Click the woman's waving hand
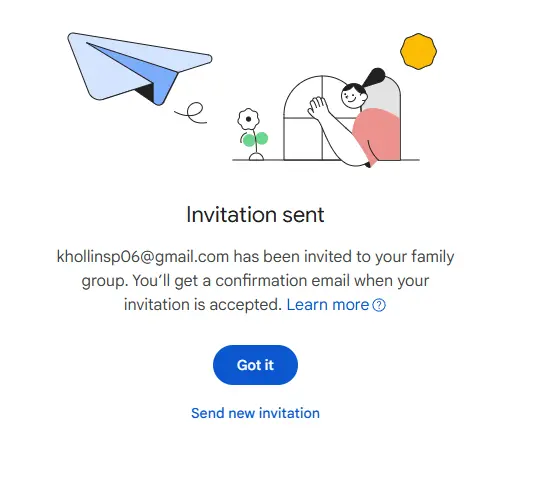 point(317,107)
